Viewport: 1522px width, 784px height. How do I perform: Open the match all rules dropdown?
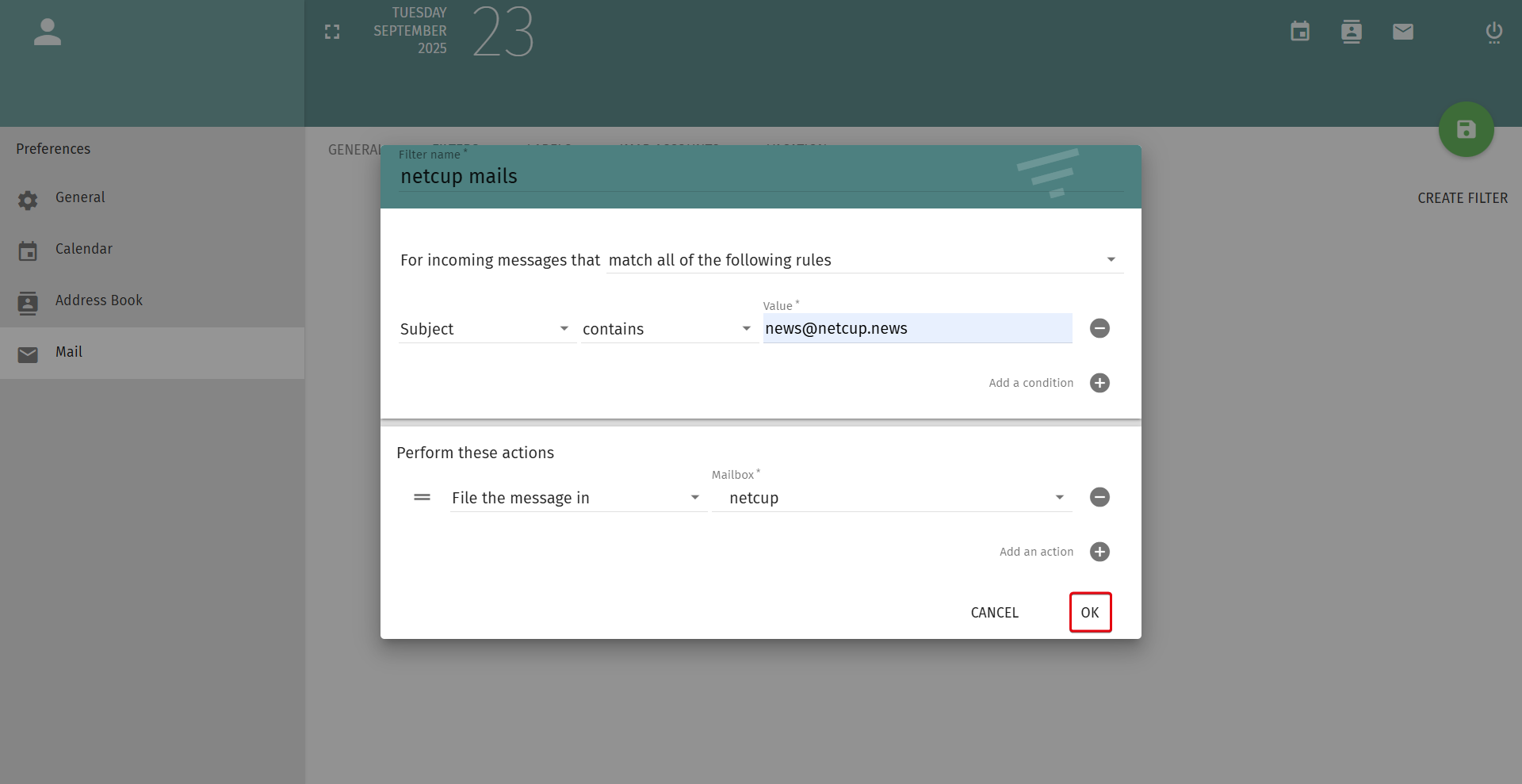pyautogui.click(x=865, y=260)
